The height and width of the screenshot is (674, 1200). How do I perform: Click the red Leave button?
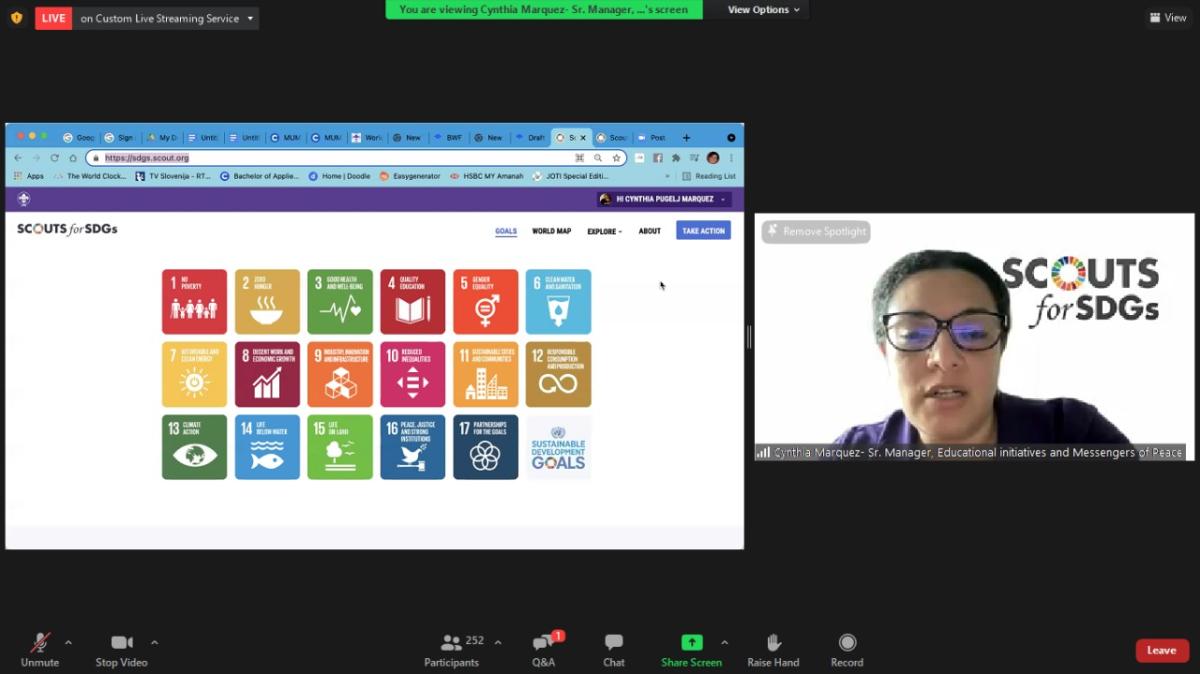[x=1161, y=650]
